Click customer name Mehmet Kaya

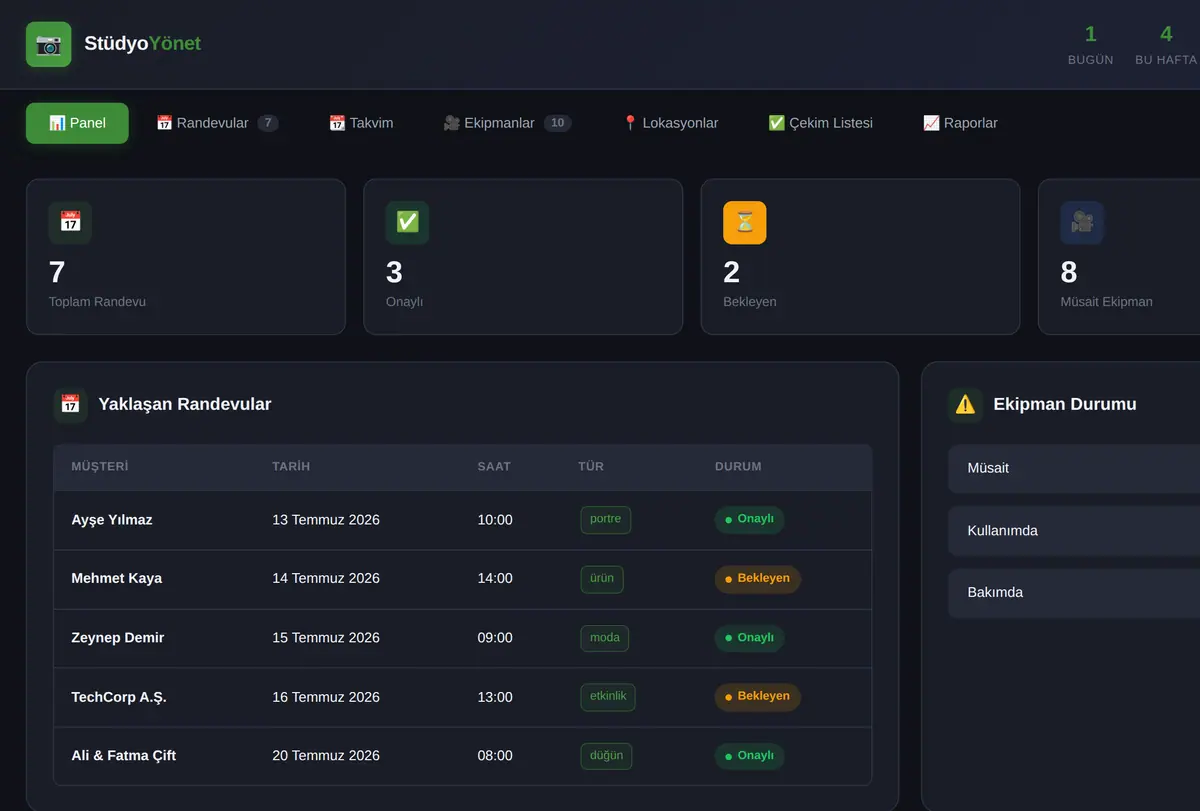coord(116,578)
